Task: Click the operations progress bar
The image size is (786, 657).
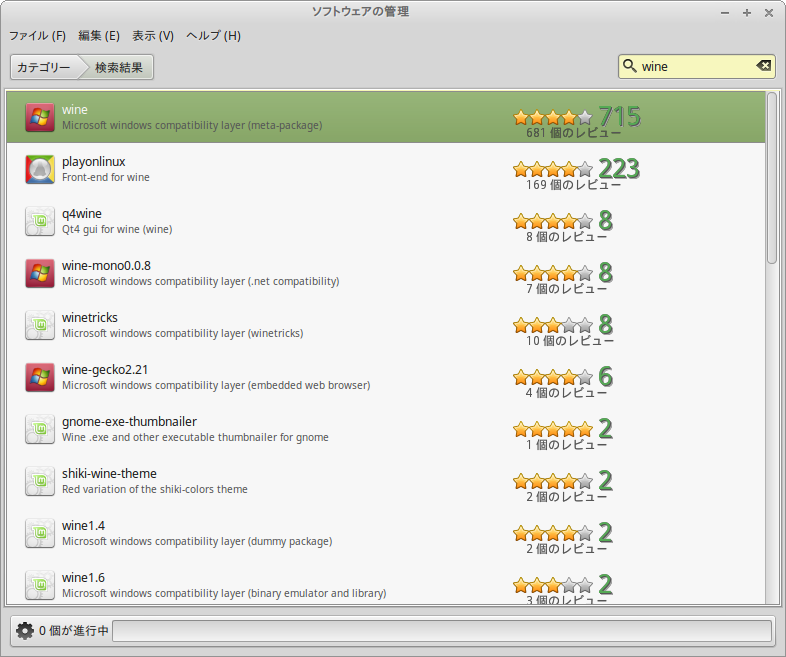Action: 442,630
